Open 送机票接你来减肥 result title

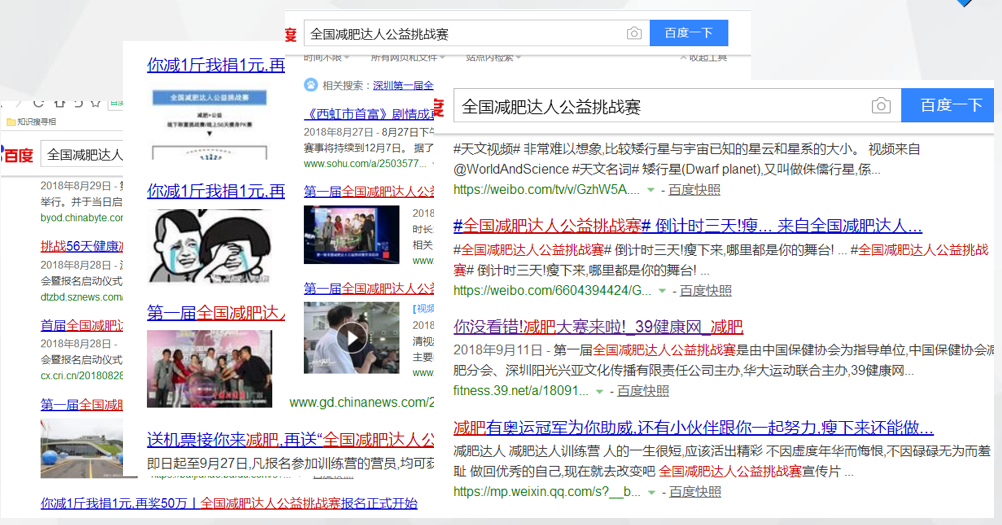tap(290, 439)
